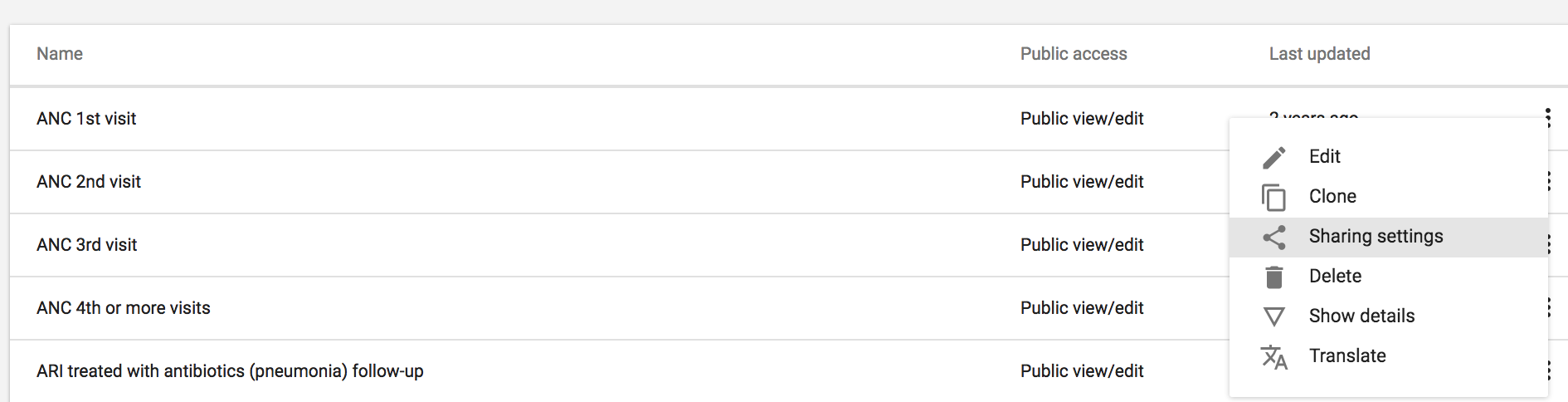The width and height of the screenshot is (1568, 402).
Task: Open the ANC 2nd visit row
Action: click(x=89, y=182)
